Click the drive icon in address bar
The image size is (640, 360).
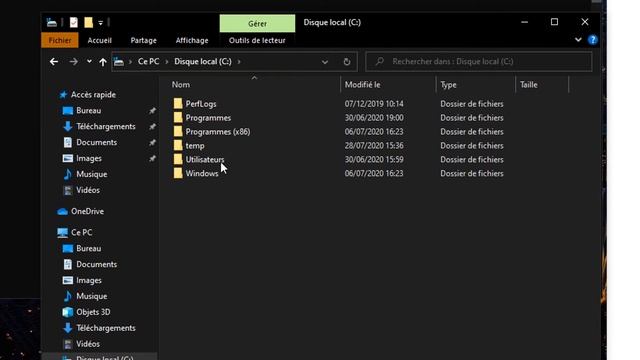click(119, 62)
